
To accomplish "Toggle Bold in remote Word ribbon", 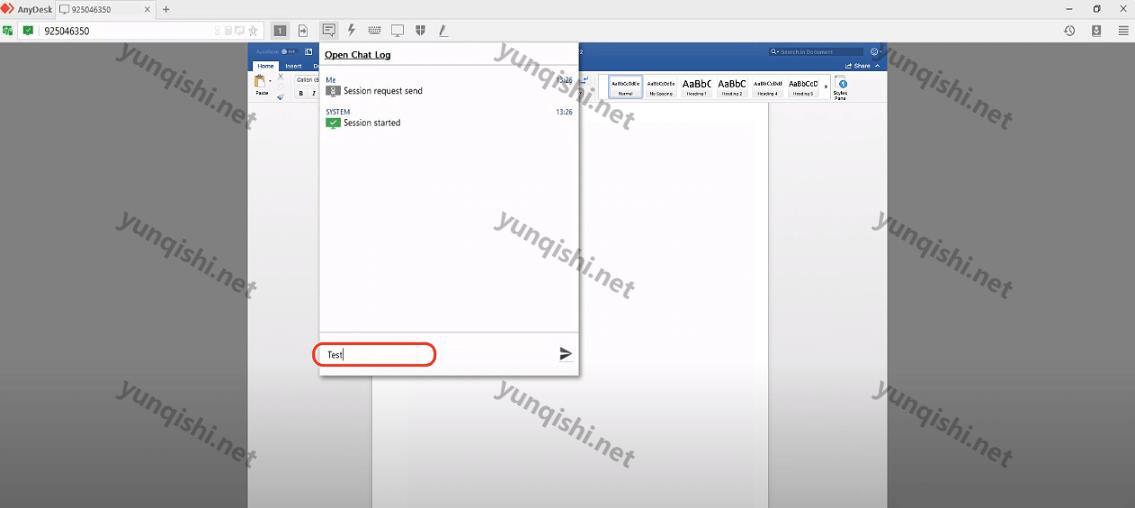I will [x=301, y=93].
